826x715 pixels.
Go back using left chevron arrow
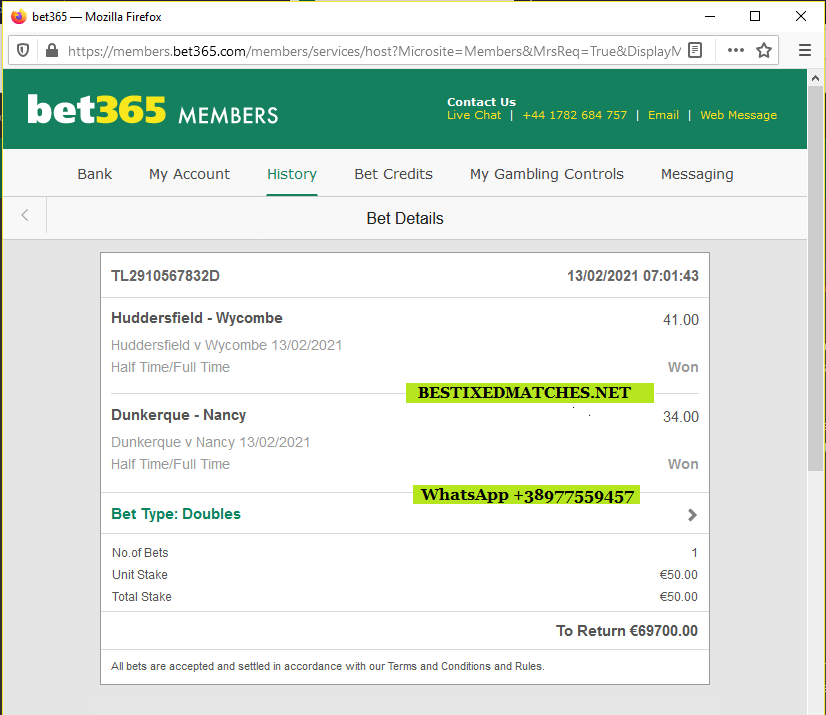coord(25,215)
